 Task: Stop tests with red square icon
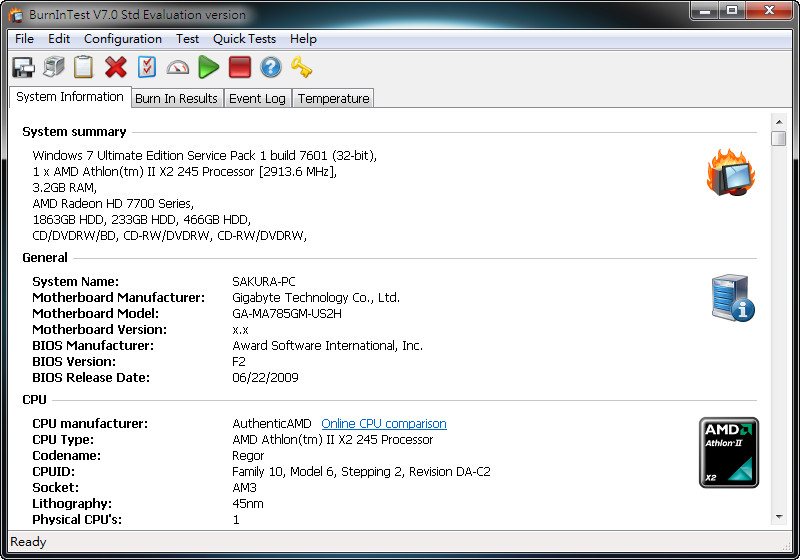240,67
